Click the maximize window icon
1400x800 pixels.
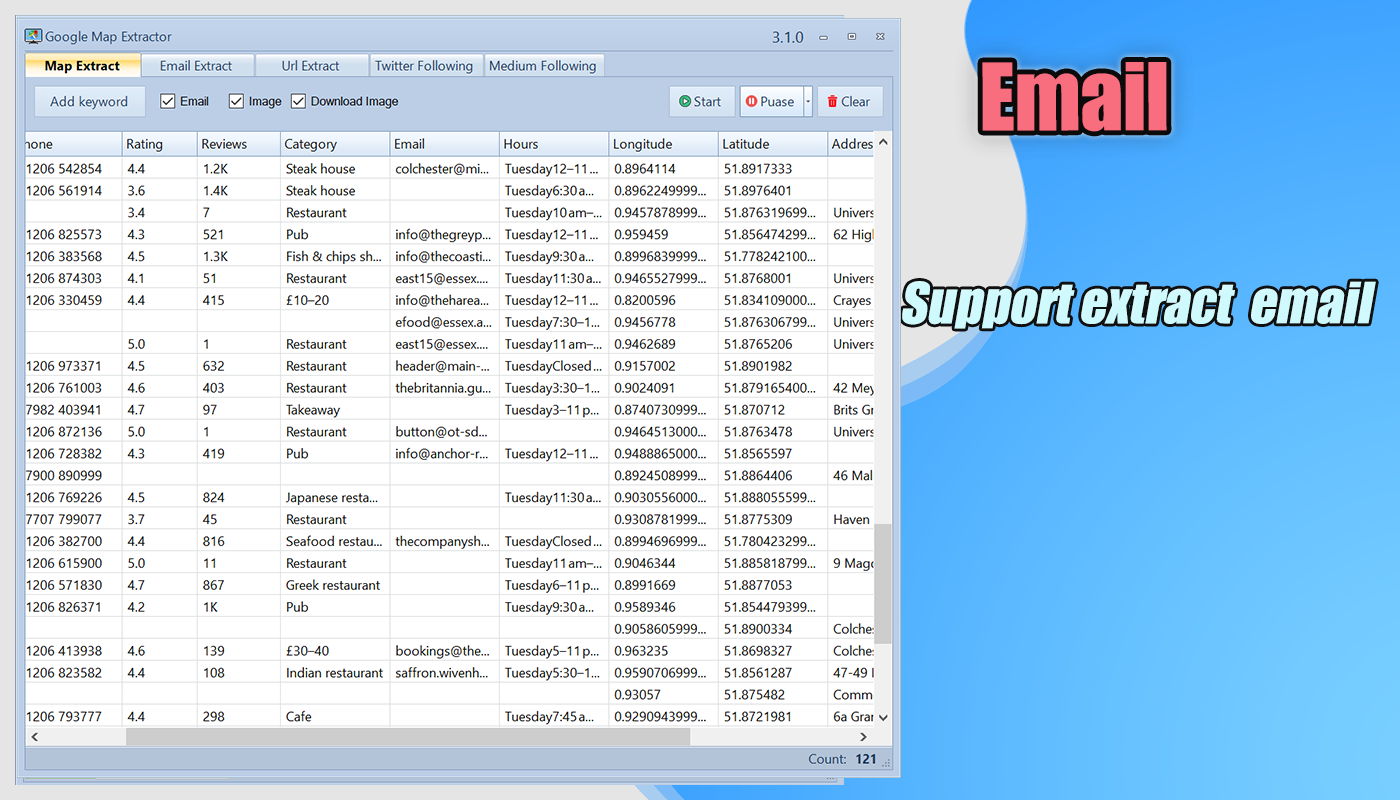click(x=852, y=37)
